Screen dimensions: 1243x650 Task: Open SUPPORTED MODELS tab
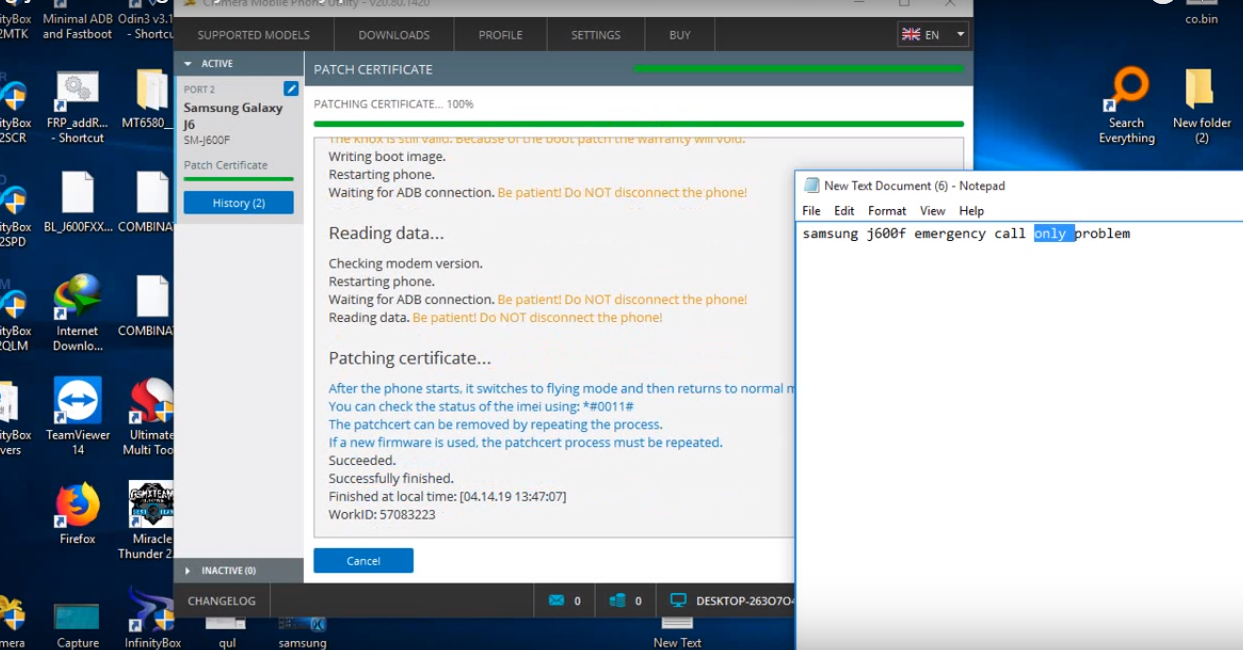(253, 35)
